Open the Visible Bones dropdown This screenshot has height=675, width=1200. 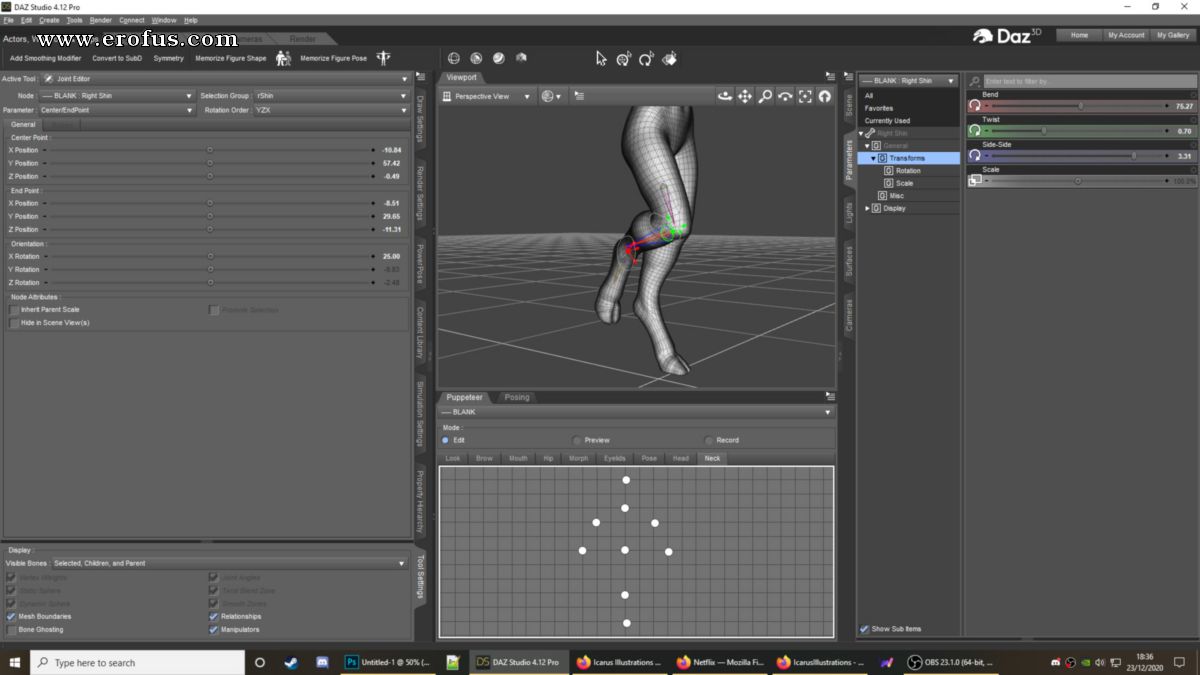pos(230,563)
